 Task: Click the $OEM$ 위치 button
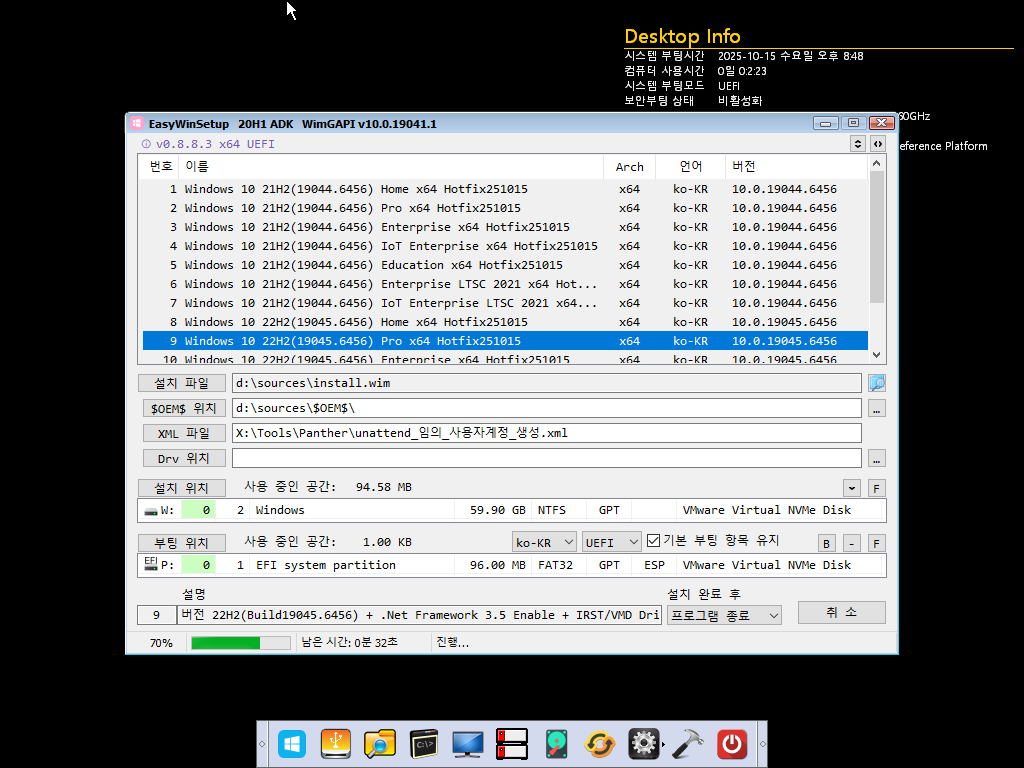tap(184, 408)
